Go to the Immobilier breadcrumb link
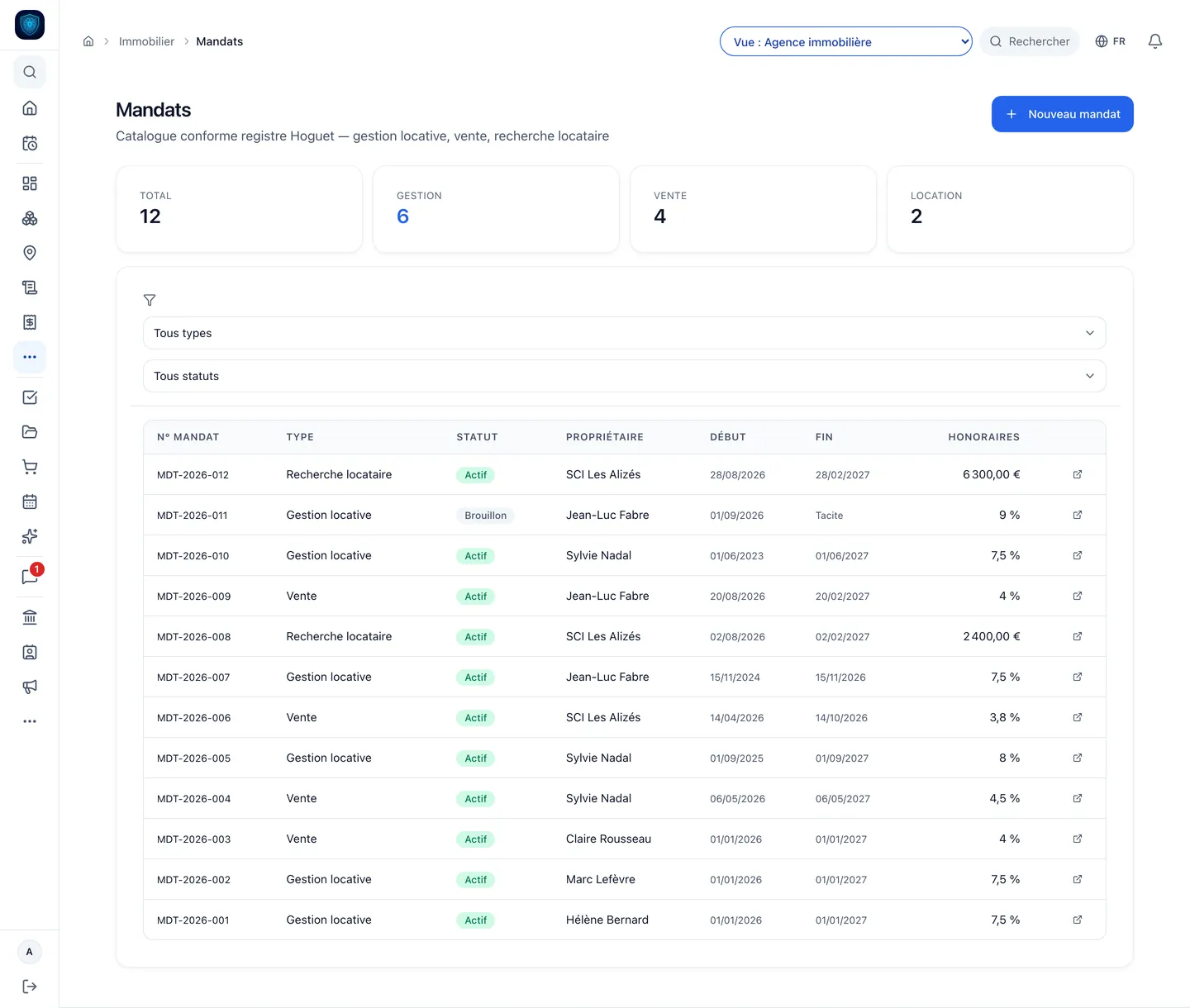1190x1008 pixels. click(146, 41)
